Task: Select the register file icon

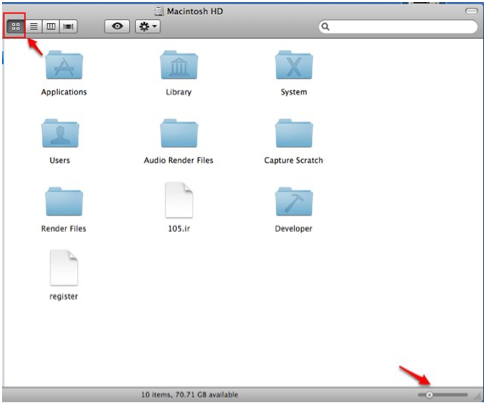Action: [x=64, y=268]
